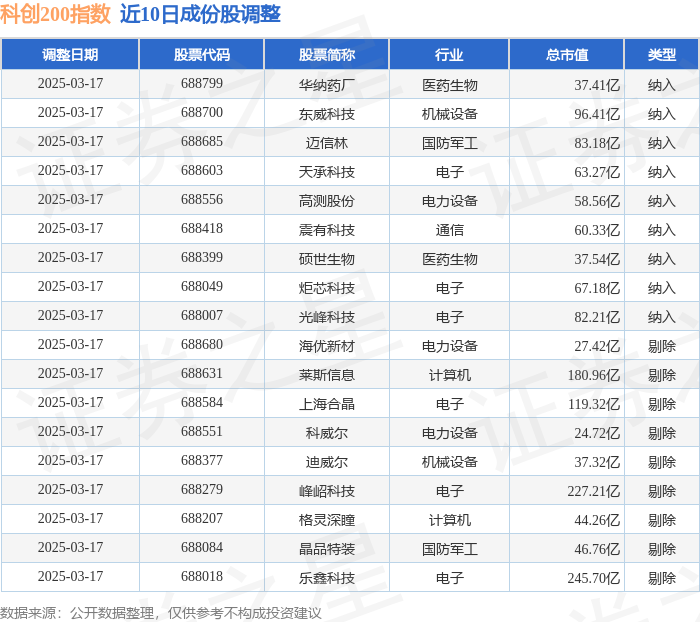
Task: Click the 类型 column header
Action: [x=662, y=54]
